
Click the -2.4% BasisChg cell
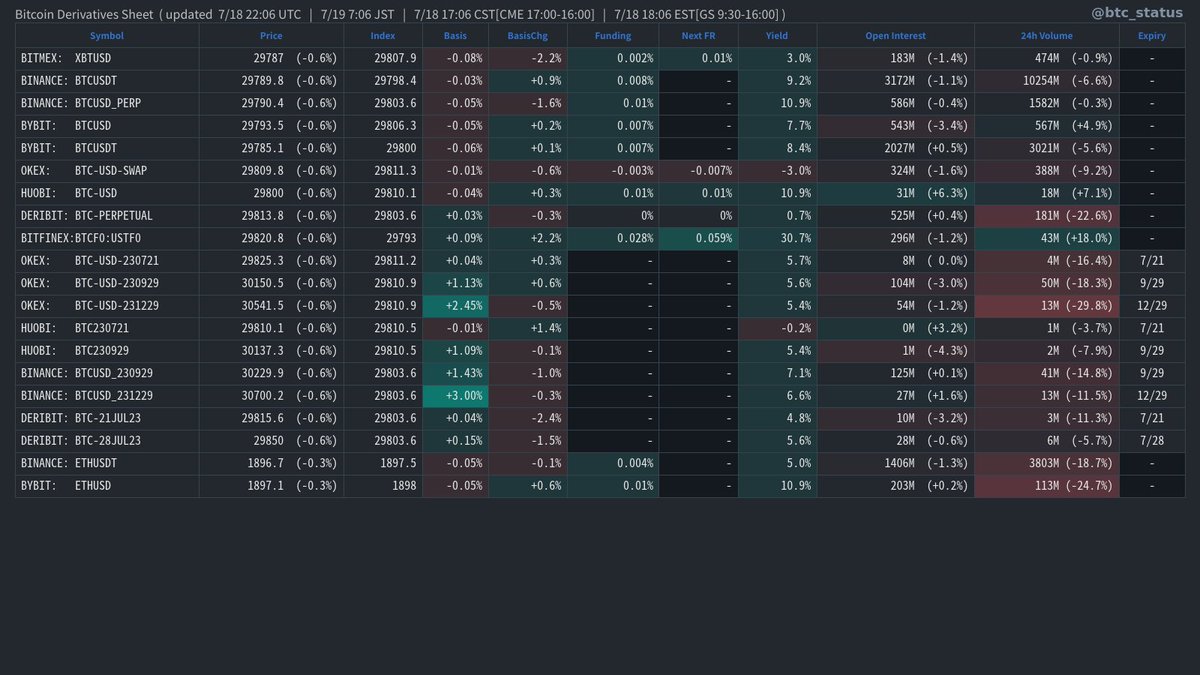(527, 418)
